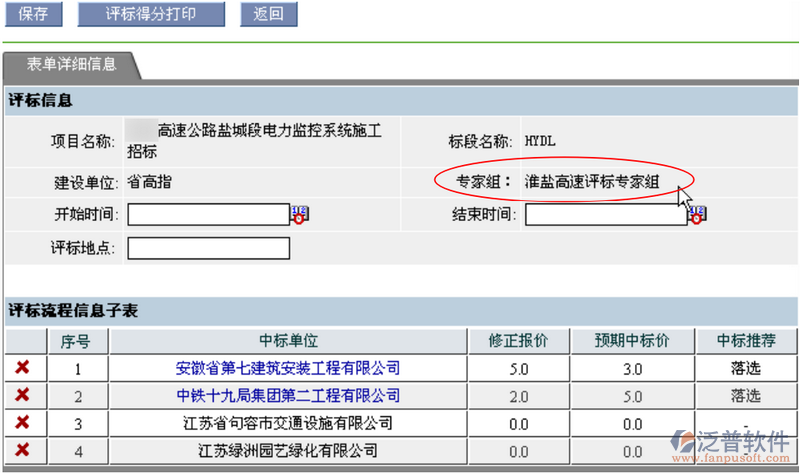Image resolution: width=800 pixels, height=474 pixels.
Task: Click the 中标单位 column header
Action: click(288, 341)
